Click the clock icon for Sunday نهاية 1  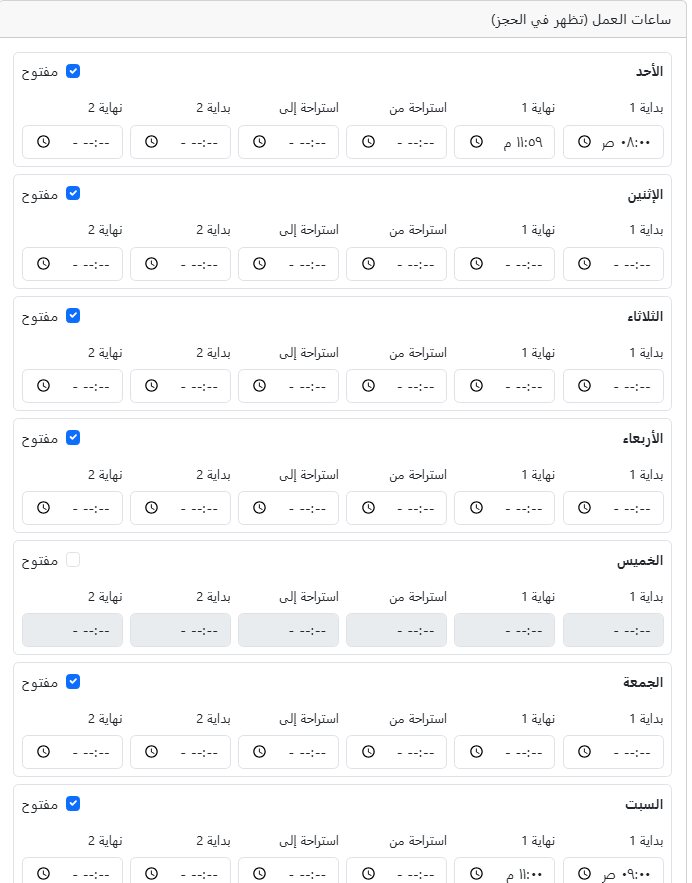pyautogui.click(x=476, y=142)
